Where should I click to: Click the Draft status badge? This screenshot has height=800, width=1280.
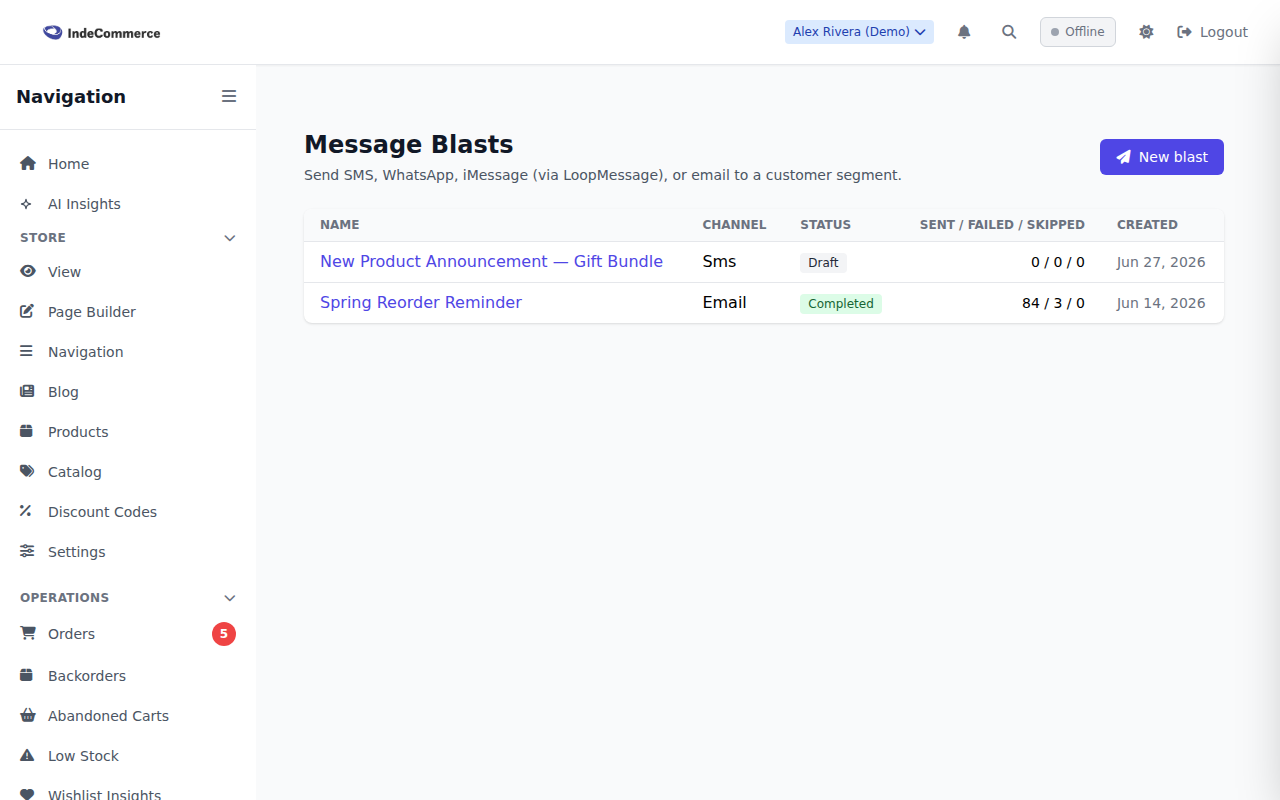pos(823,262)
